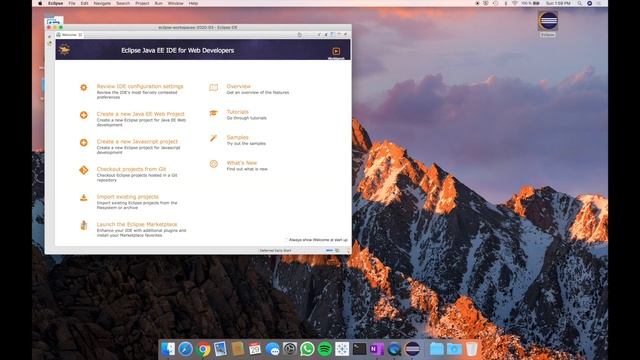Open Preview app in the dock
640x360 pixels.
tap(220, 349)
